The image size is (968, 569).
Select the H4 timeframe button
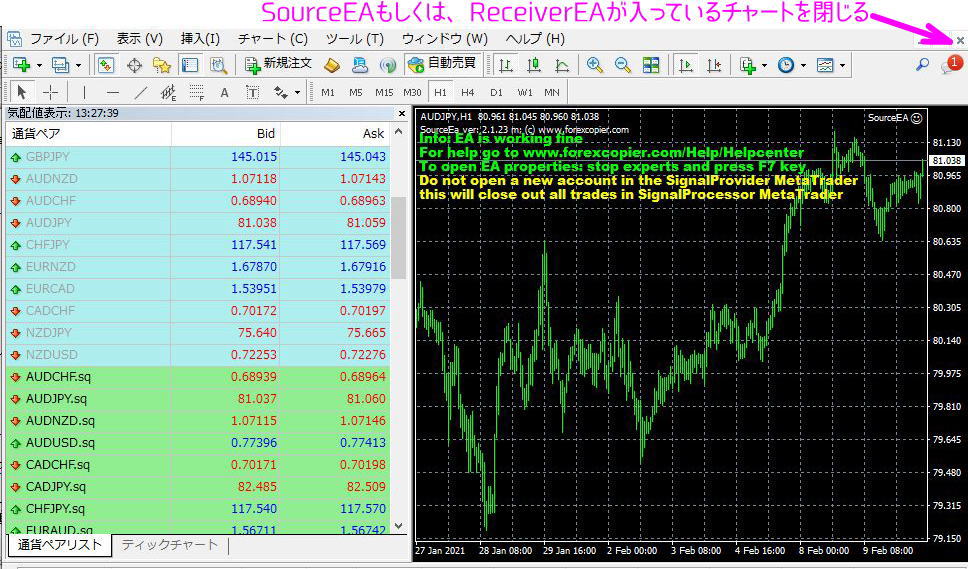pos(467,93)
